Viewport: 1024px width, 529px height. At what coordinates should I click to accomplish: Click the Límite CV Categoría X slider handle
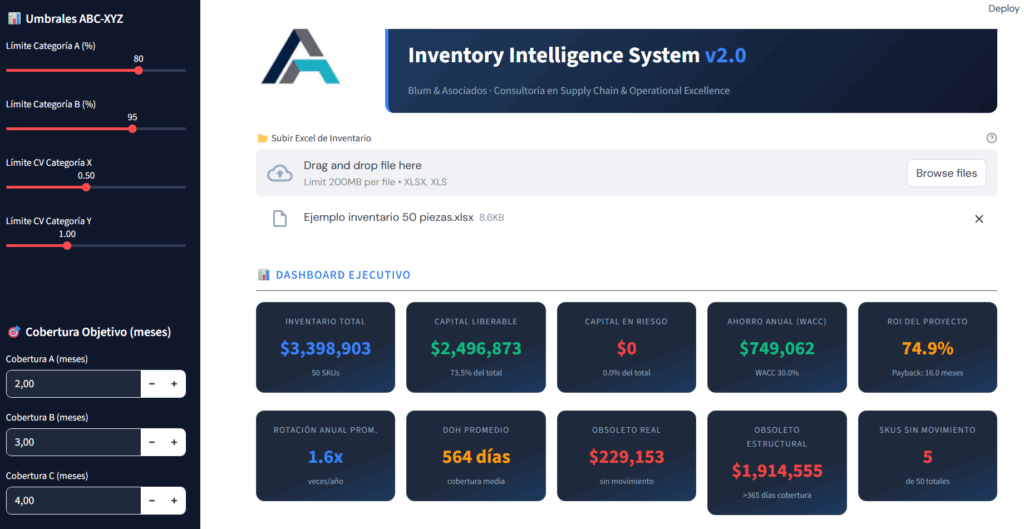coord(86,187)
